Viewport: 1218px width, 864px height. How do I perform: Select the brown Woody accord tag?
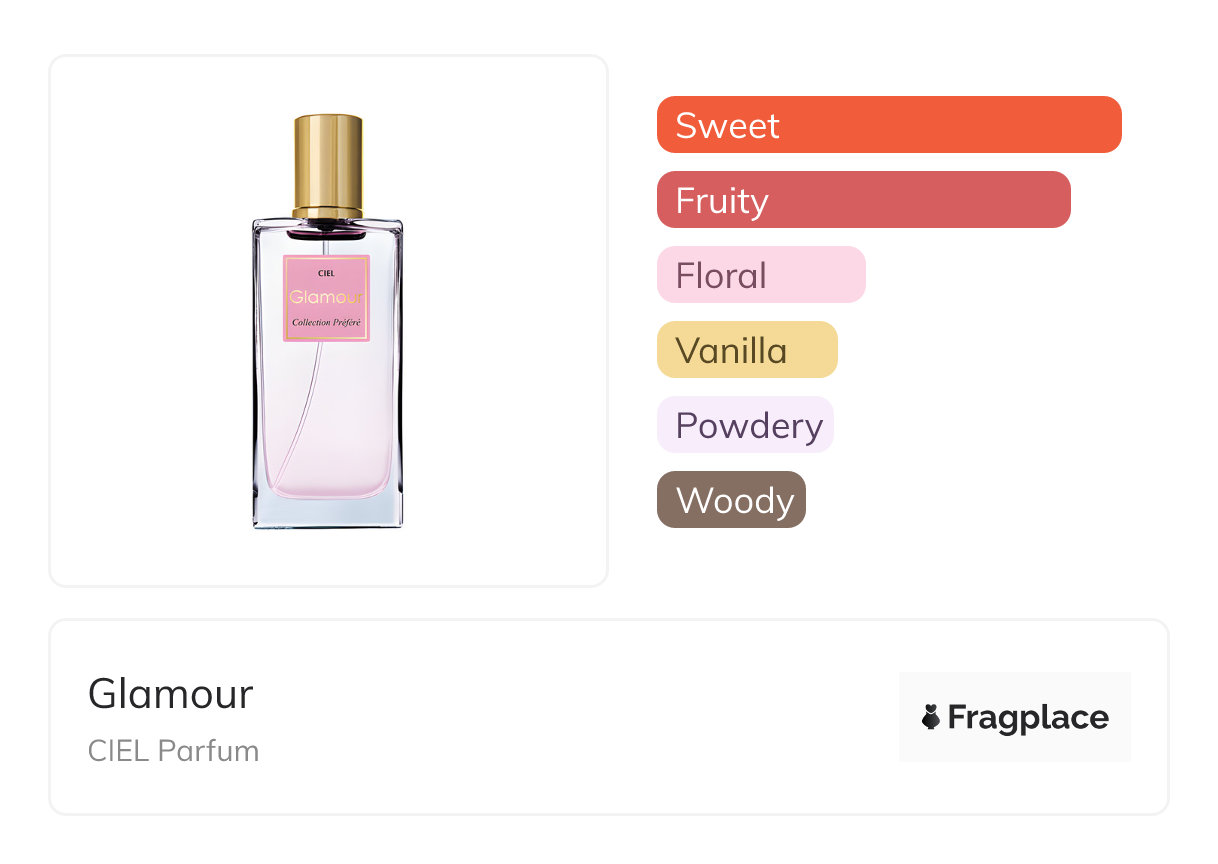[731, 500]
